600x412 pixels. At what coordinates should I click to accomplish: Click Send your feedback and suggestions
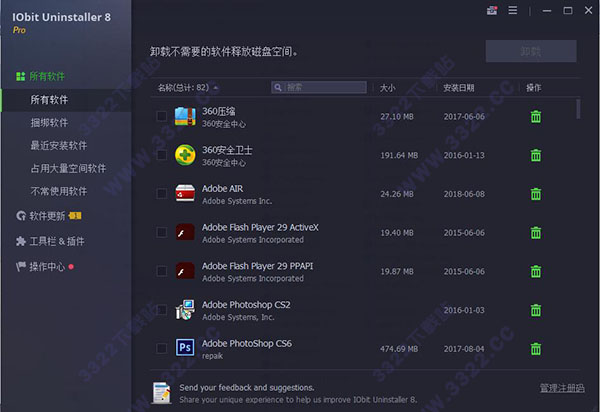tap(246, 388)
